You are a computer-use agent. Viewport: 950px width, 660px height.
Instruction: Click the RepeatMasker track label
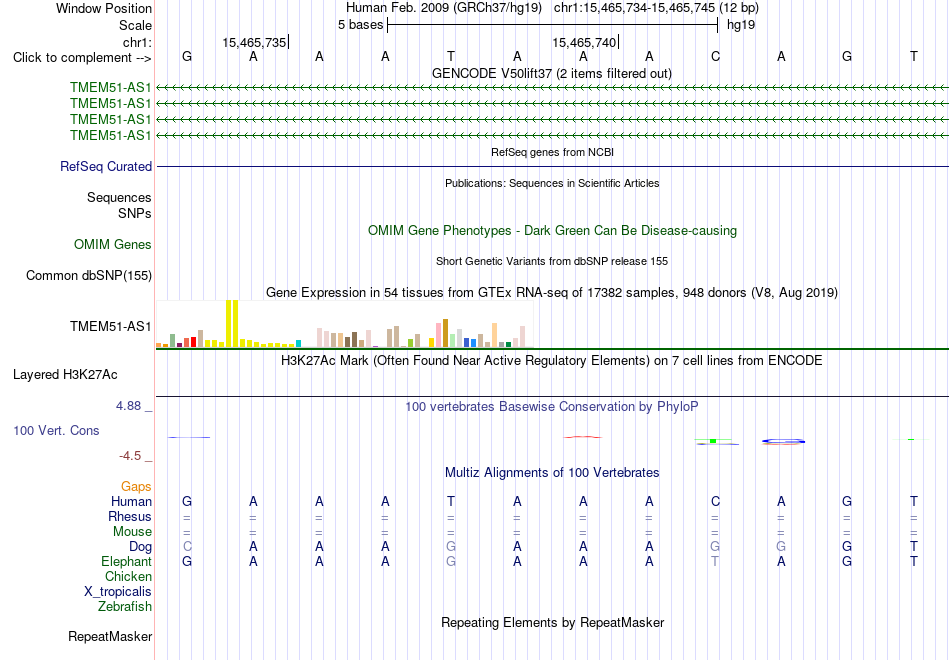(x=110, y=636)
